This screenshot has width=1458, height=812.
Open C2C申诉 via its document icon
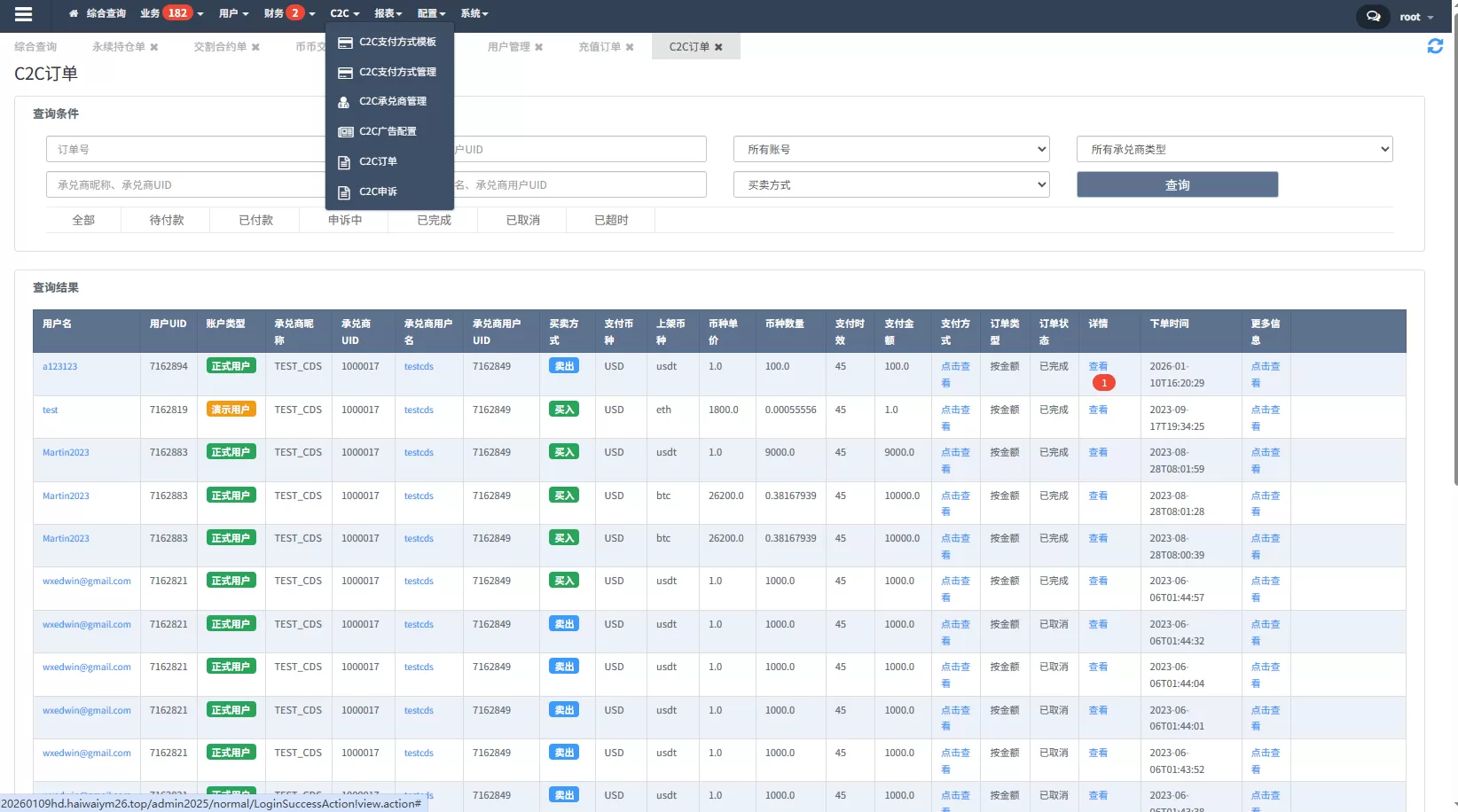[345, 191]
